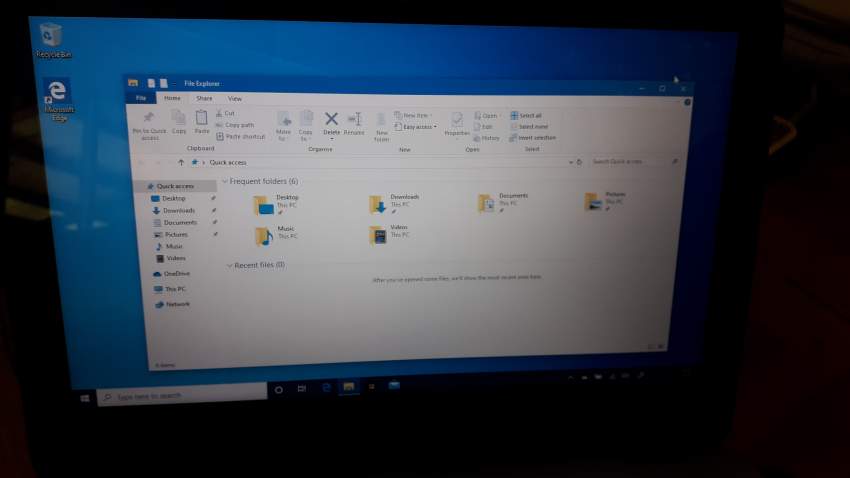Open the Downloads frequent folder

coord(394,203)
